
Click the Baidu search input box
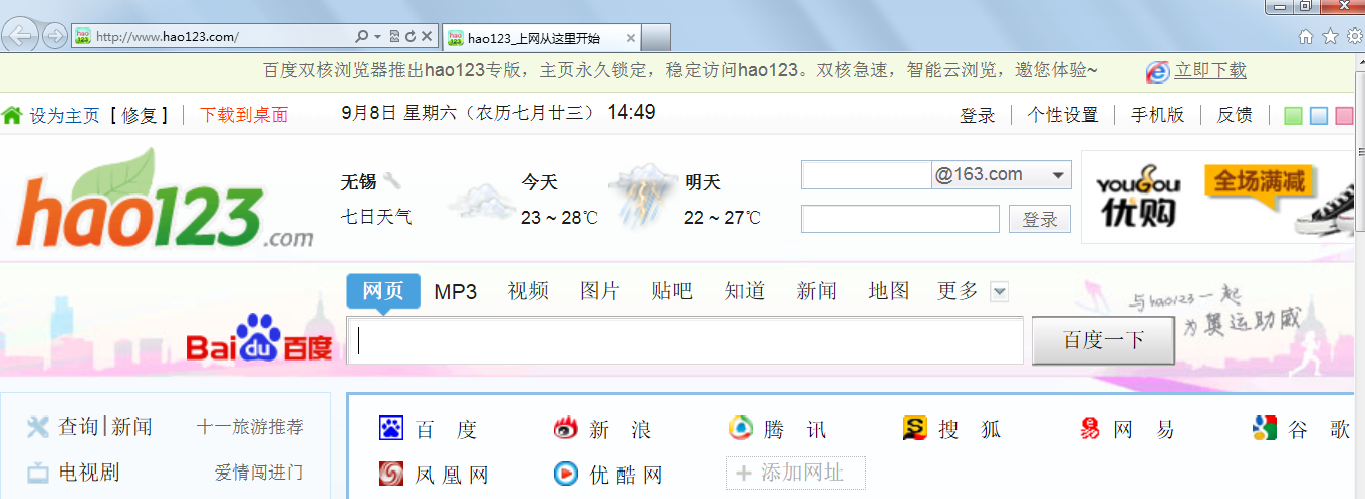[x=685, y=341]
